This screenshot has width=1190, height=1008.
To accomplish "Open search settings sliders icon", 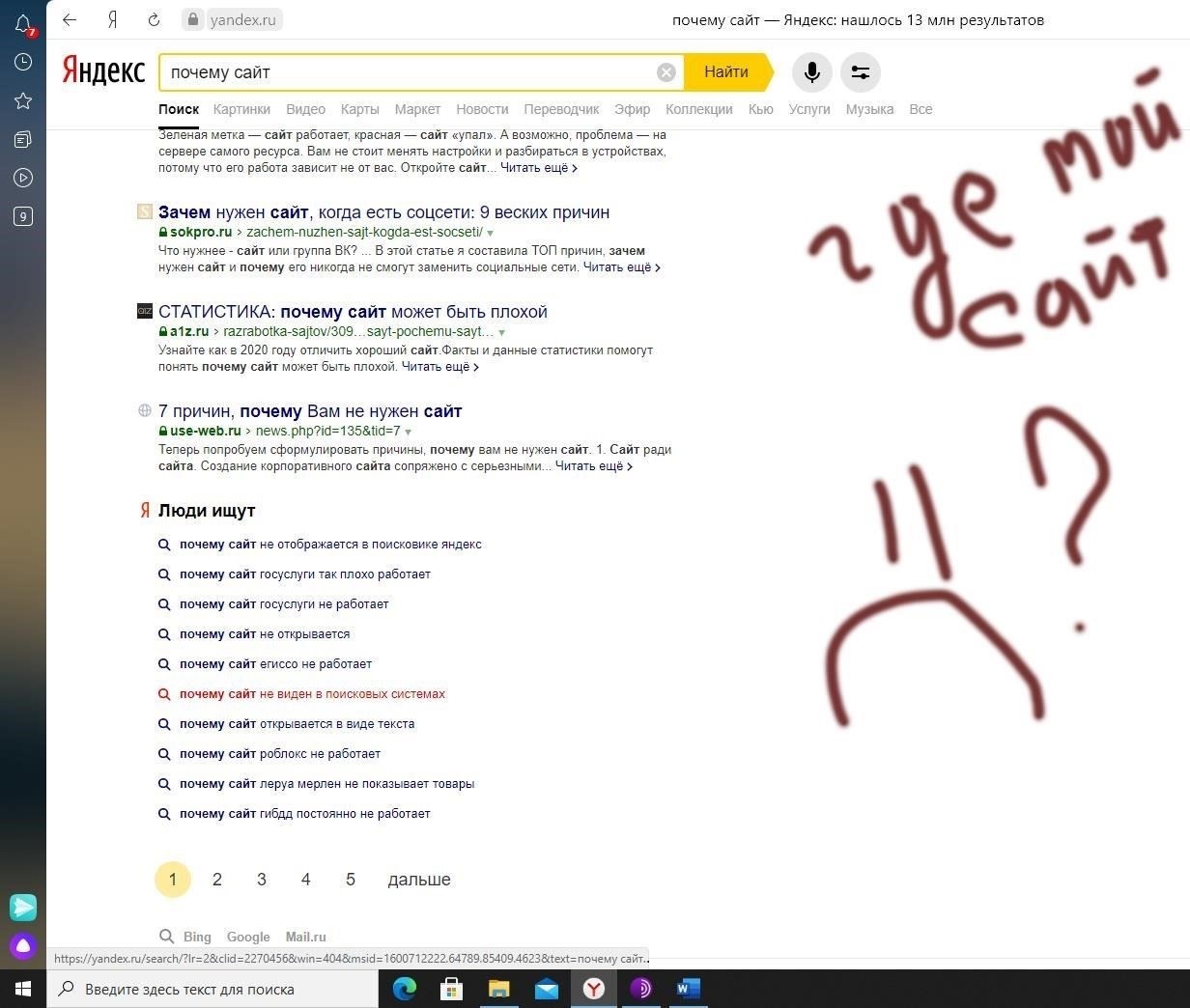I will click(861, 72).
